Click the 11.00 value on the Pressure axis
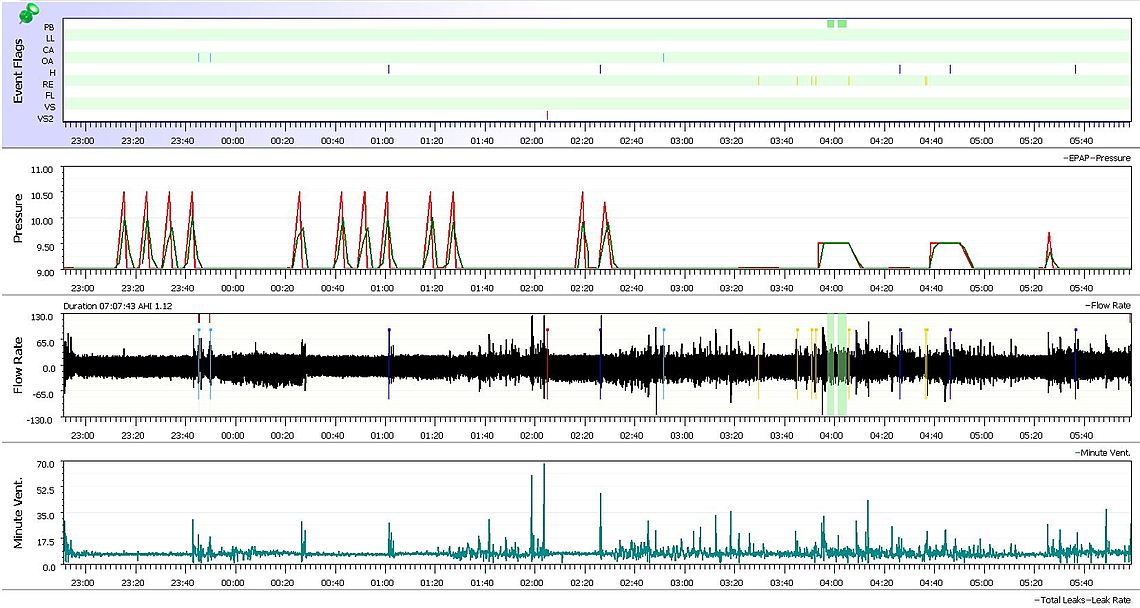This screenshot has height=608, width=1140. (x=44, y=169)
